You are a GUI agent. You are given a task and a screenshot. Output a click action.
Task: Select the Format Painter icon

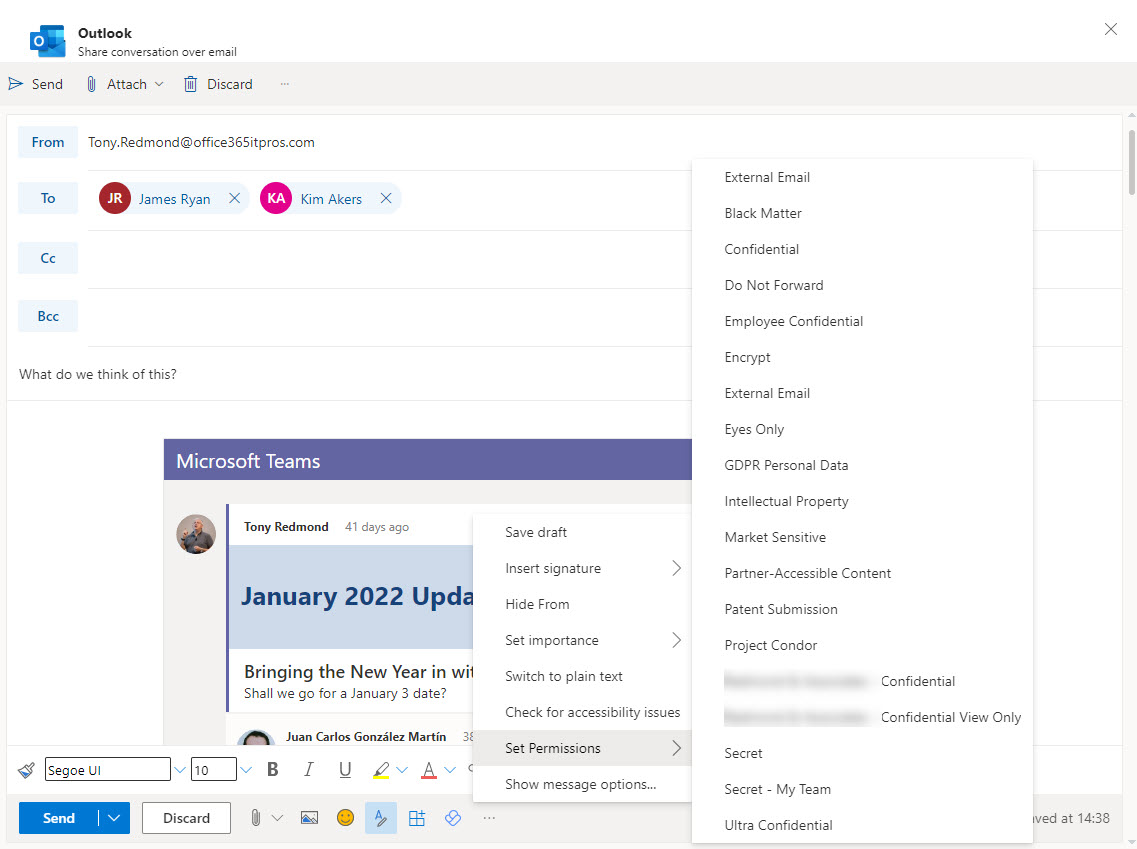coord(26,769)
